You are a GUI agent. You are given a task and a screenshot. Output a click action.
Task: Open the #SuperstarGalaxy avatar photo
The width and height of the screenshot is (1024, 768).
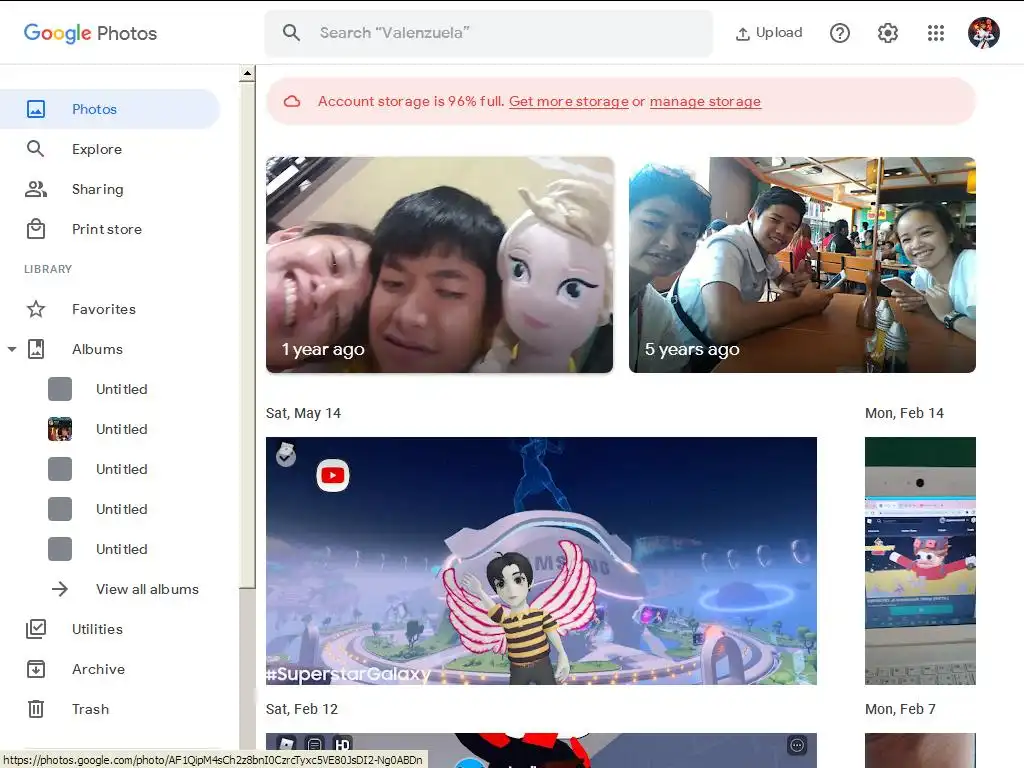click(541, 560)
